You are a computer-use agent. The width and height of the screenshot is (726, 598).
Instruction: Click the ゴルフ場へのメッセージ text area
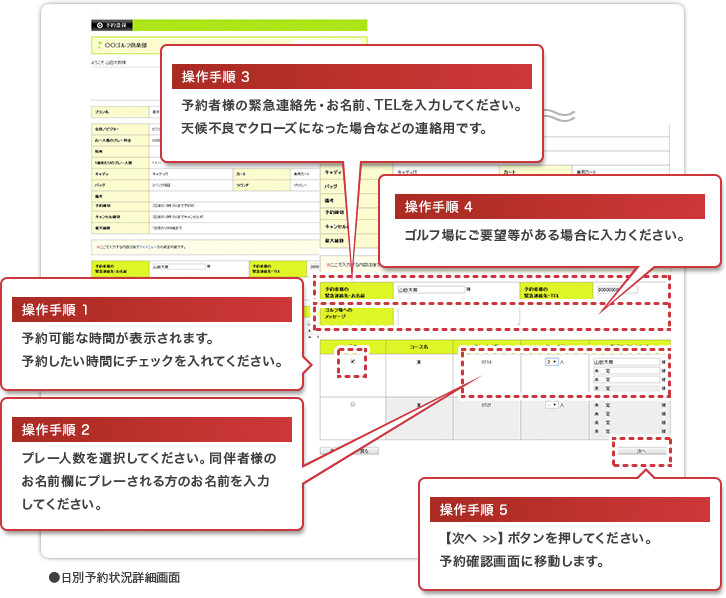[x=458, y=316]
